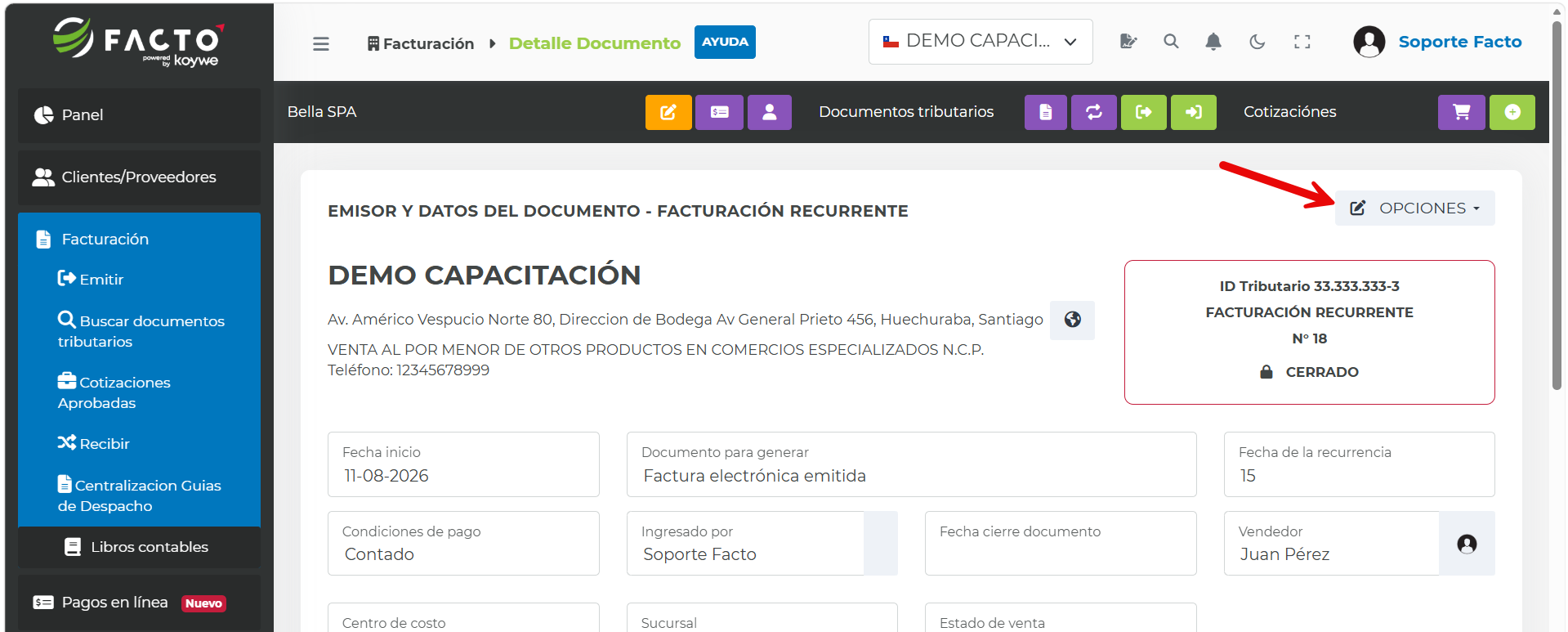Select Recibir in sidebar

tap(93, 444)
